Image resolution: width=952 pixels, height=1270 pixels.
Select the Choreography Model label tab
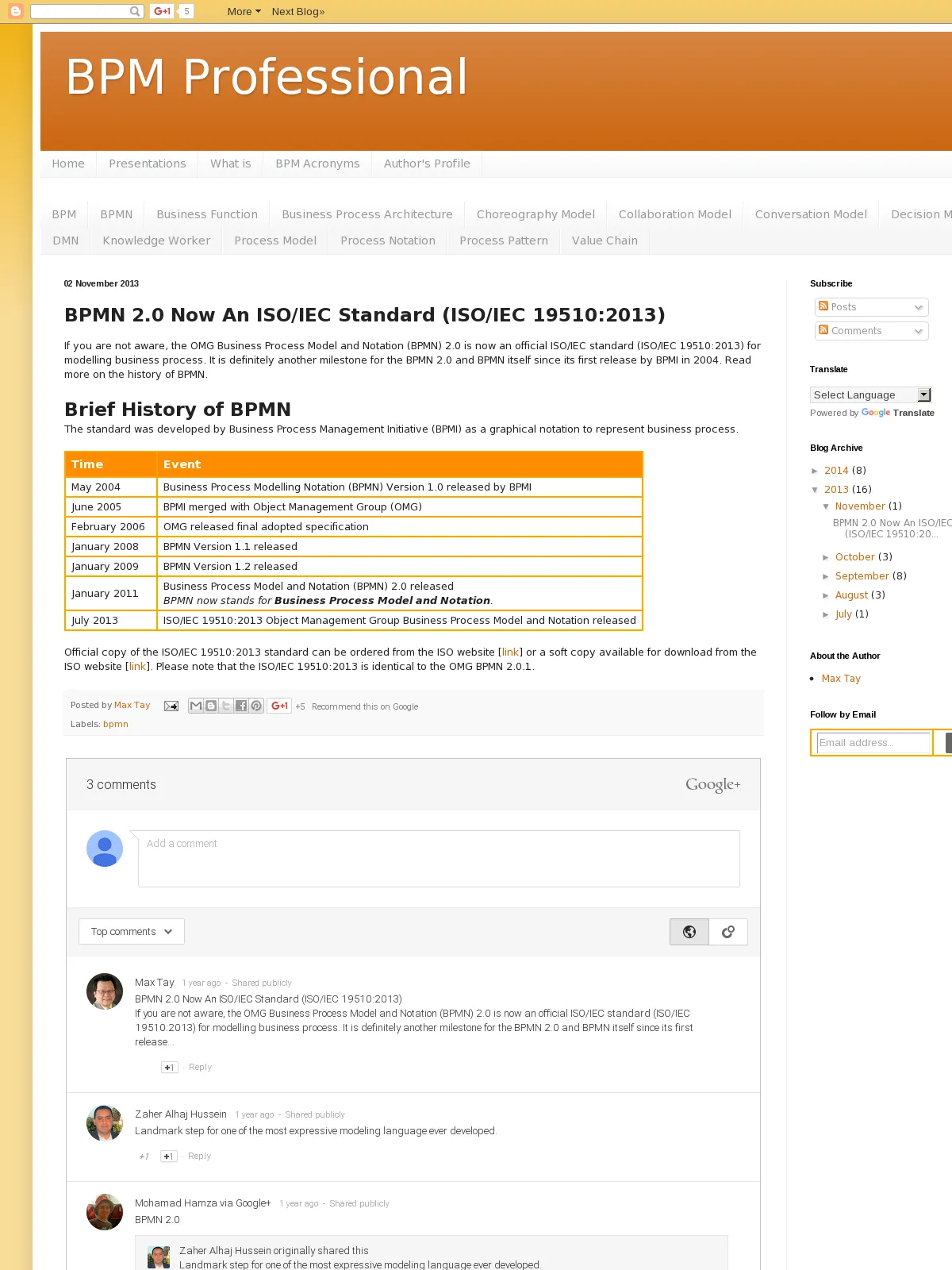(535, 214)
